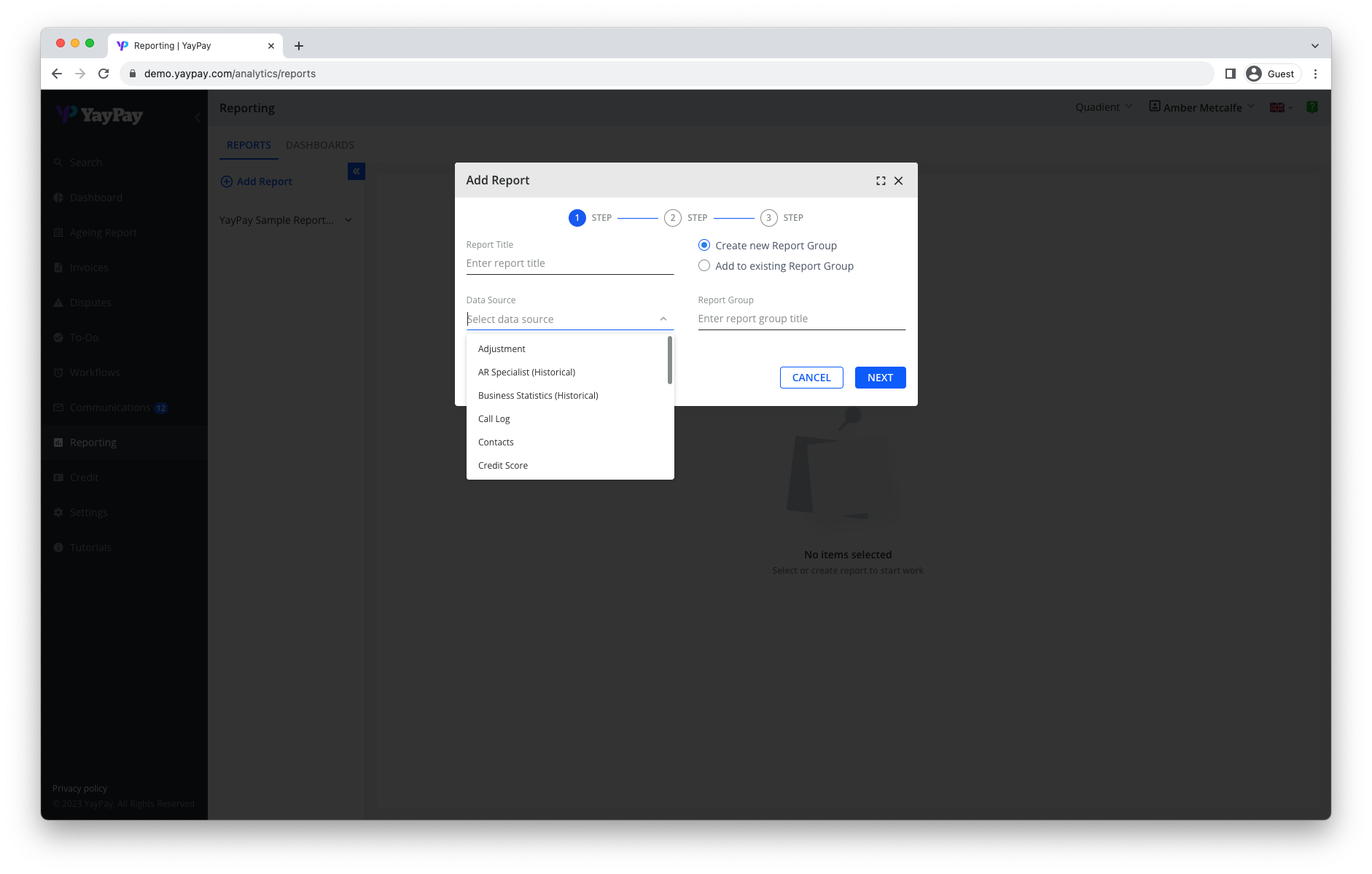Choose Call Log from data source list
The height and width of the screenshot is (874, 1372).
tap(494, 419)
